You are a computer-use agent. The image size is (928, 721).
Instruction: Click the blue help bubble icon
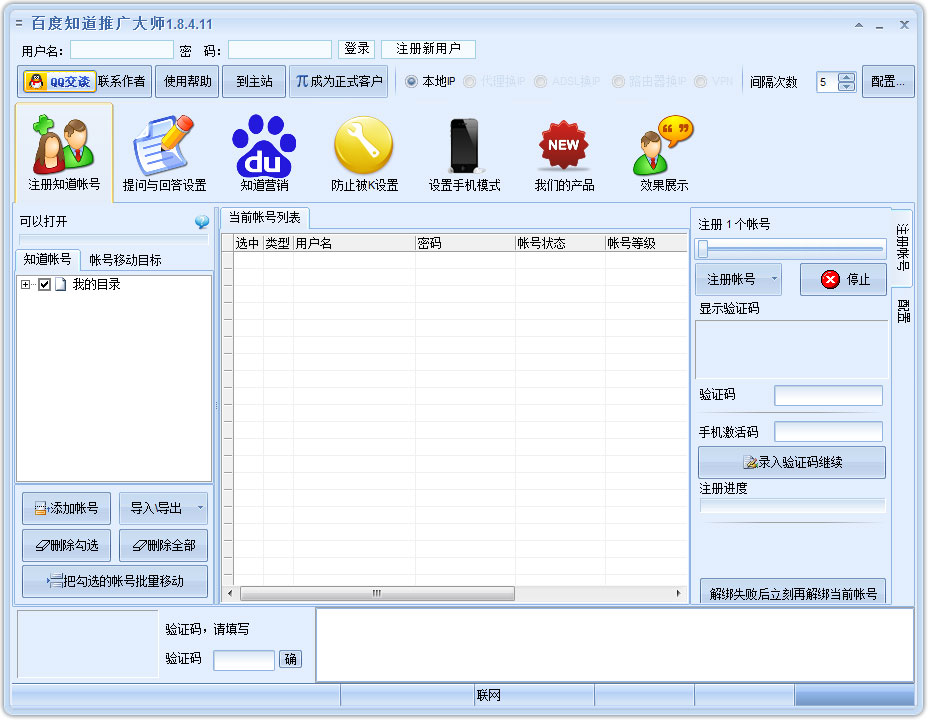(202, 222)
